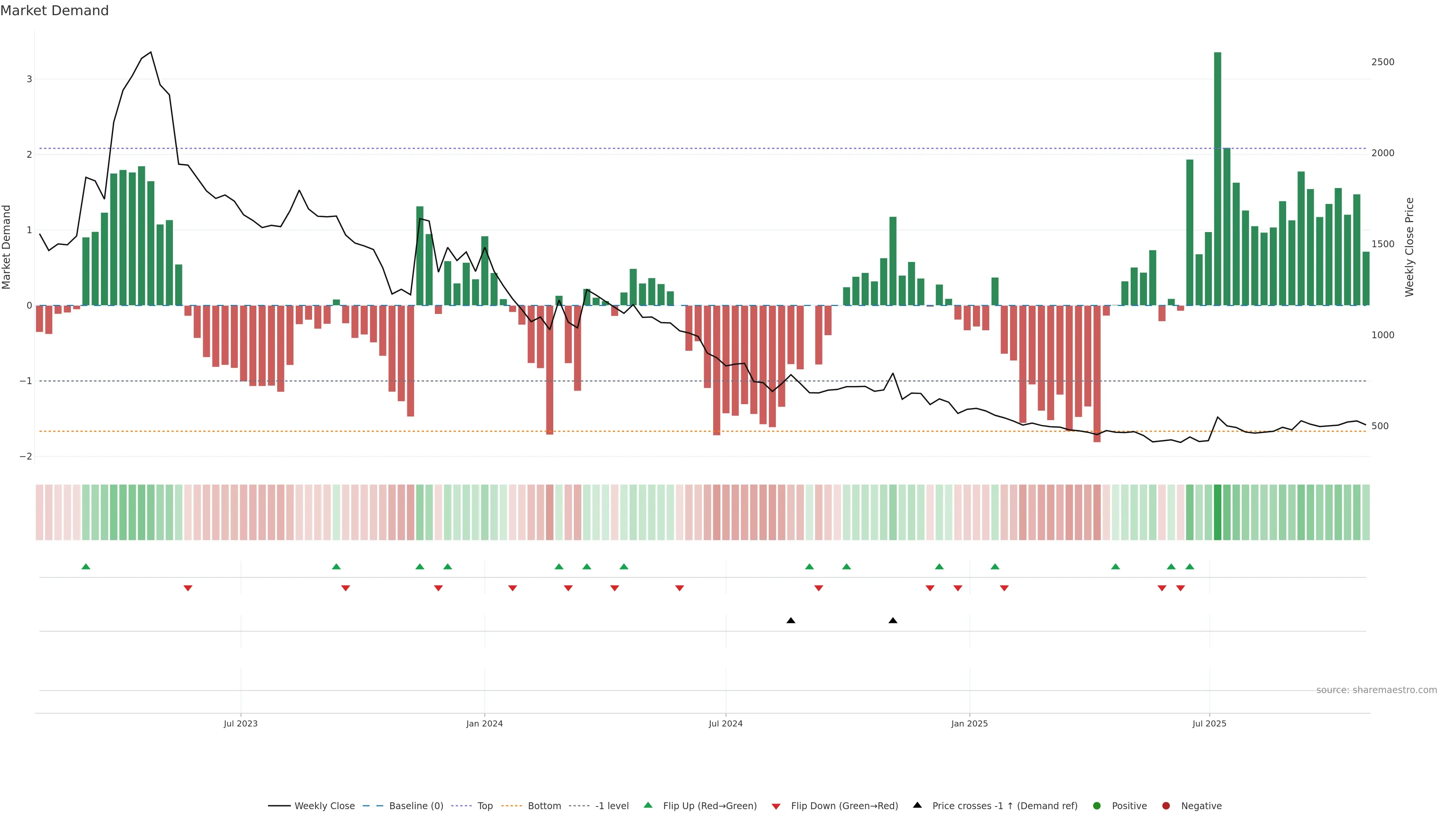Click the Market Demand chart title
Viewport: 1456px width, 819px height.
(54, 11)
